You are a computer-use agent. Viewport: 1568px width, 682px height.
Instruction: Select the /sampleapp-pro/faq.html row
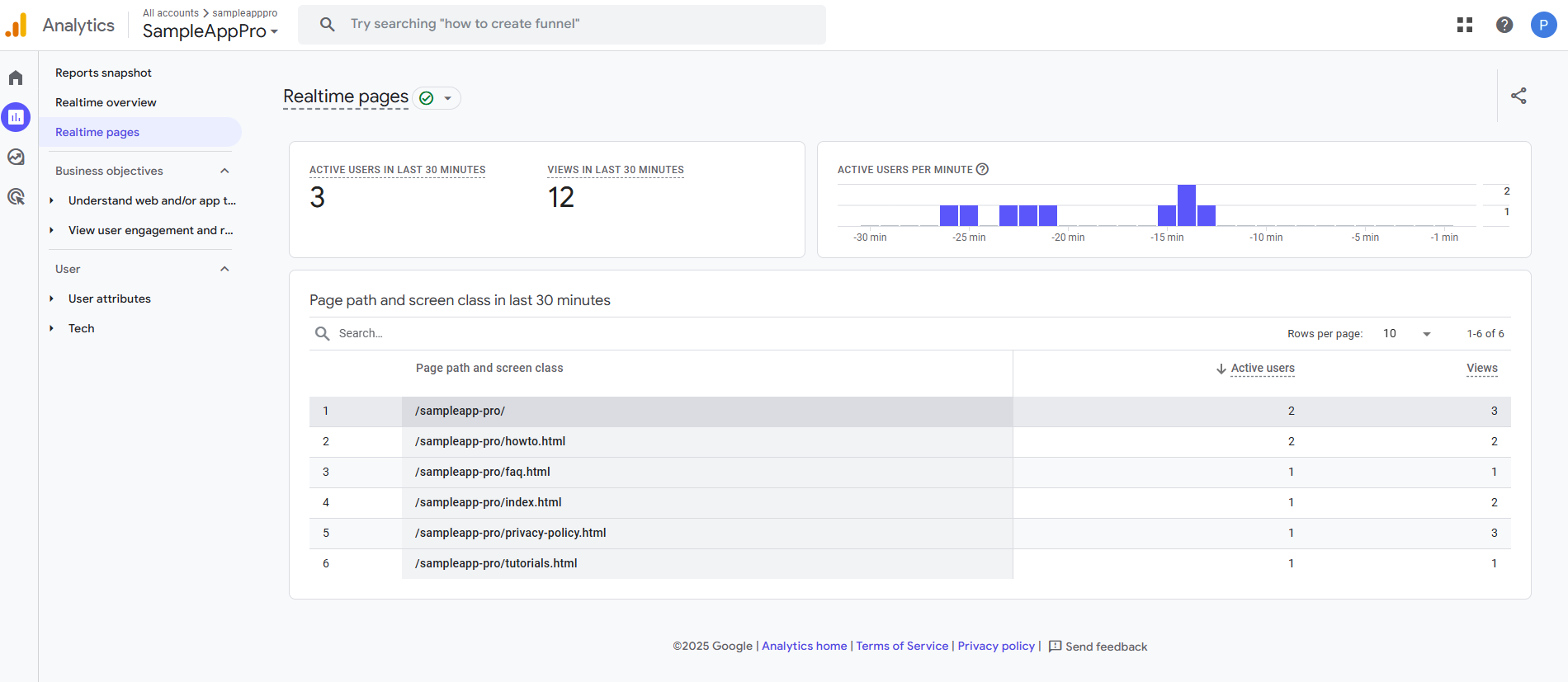coord(910,472)
